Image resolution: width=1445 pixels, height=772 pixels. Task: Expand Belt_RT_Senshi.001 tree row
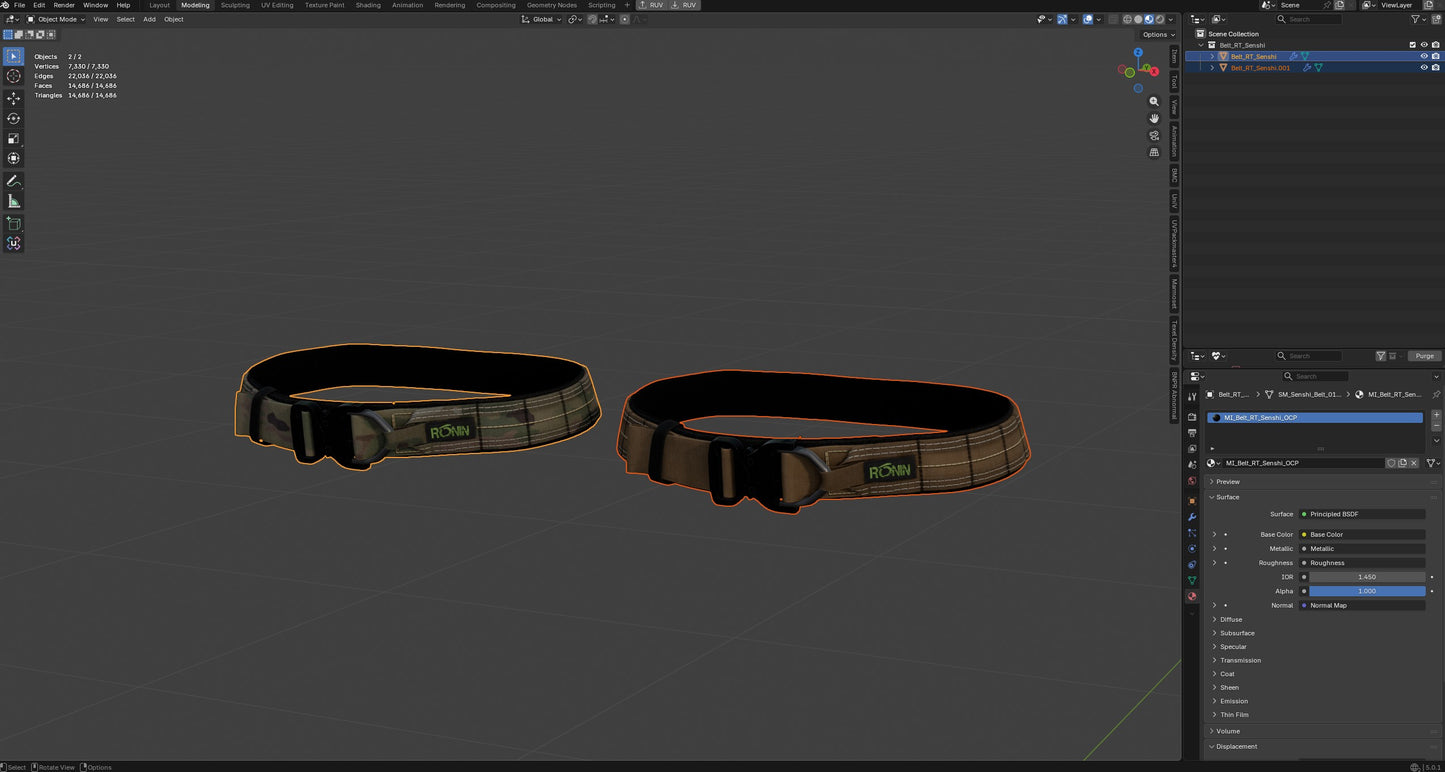[x=1212, y=68]
